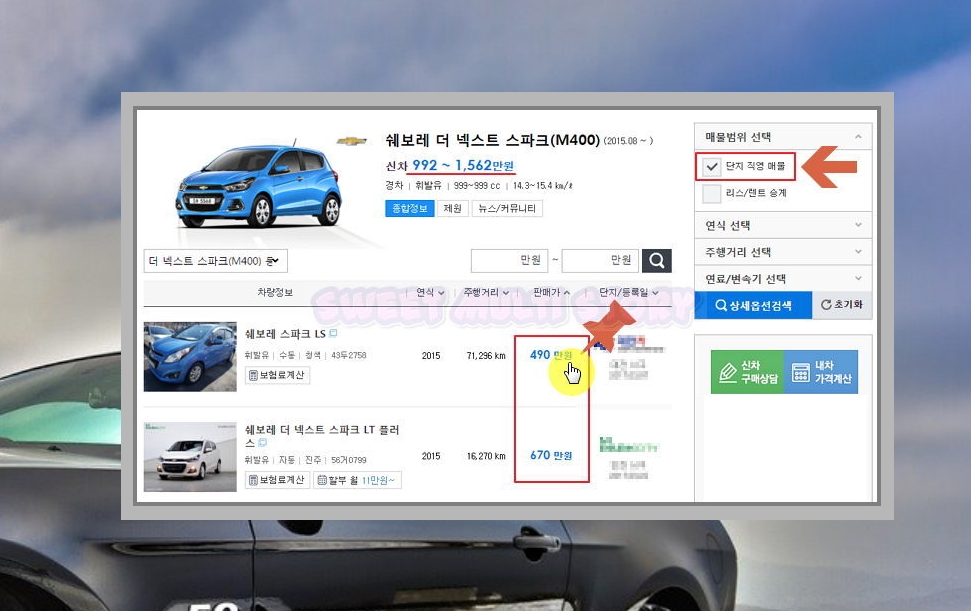Click the 쉐보레 더 넥스트 스파크(M400) heading

tap(492, 140)
